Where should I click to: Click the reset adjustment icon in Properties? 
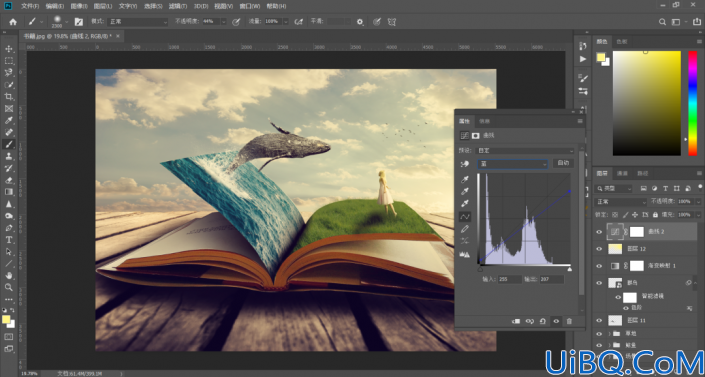[x=543, y=321]
